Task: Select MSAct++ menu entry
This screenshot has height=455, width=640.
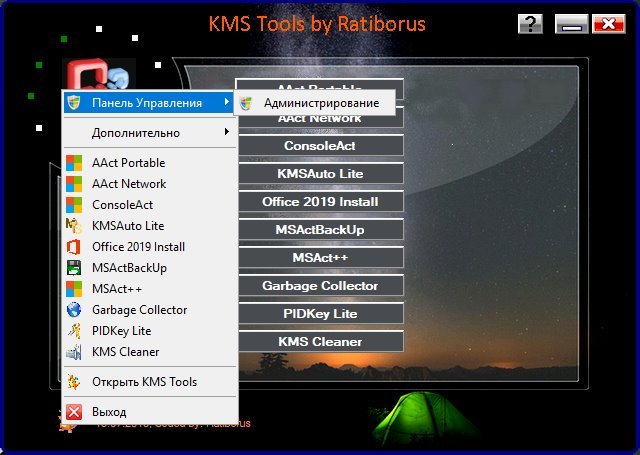Action: [149, 289]
